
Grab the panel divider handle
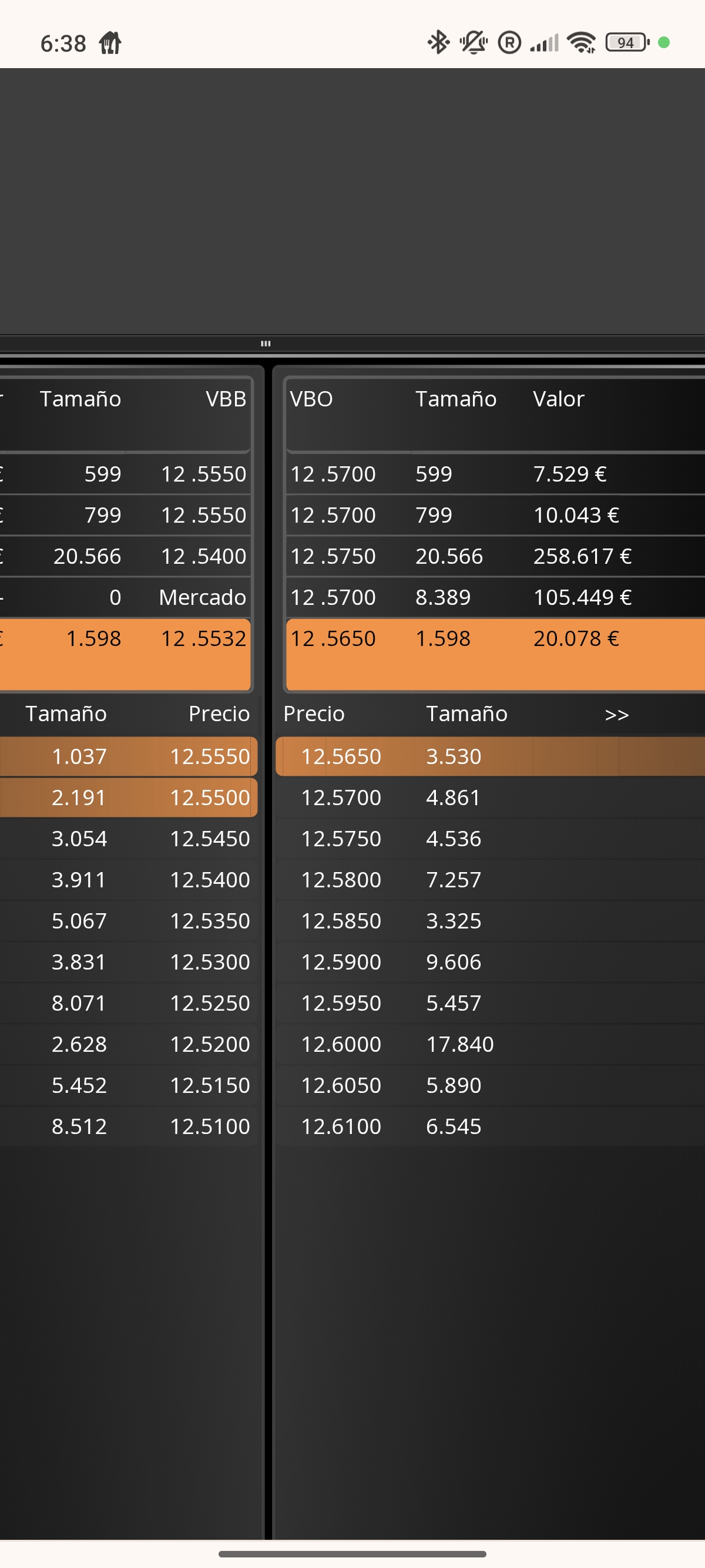[266, 344]
